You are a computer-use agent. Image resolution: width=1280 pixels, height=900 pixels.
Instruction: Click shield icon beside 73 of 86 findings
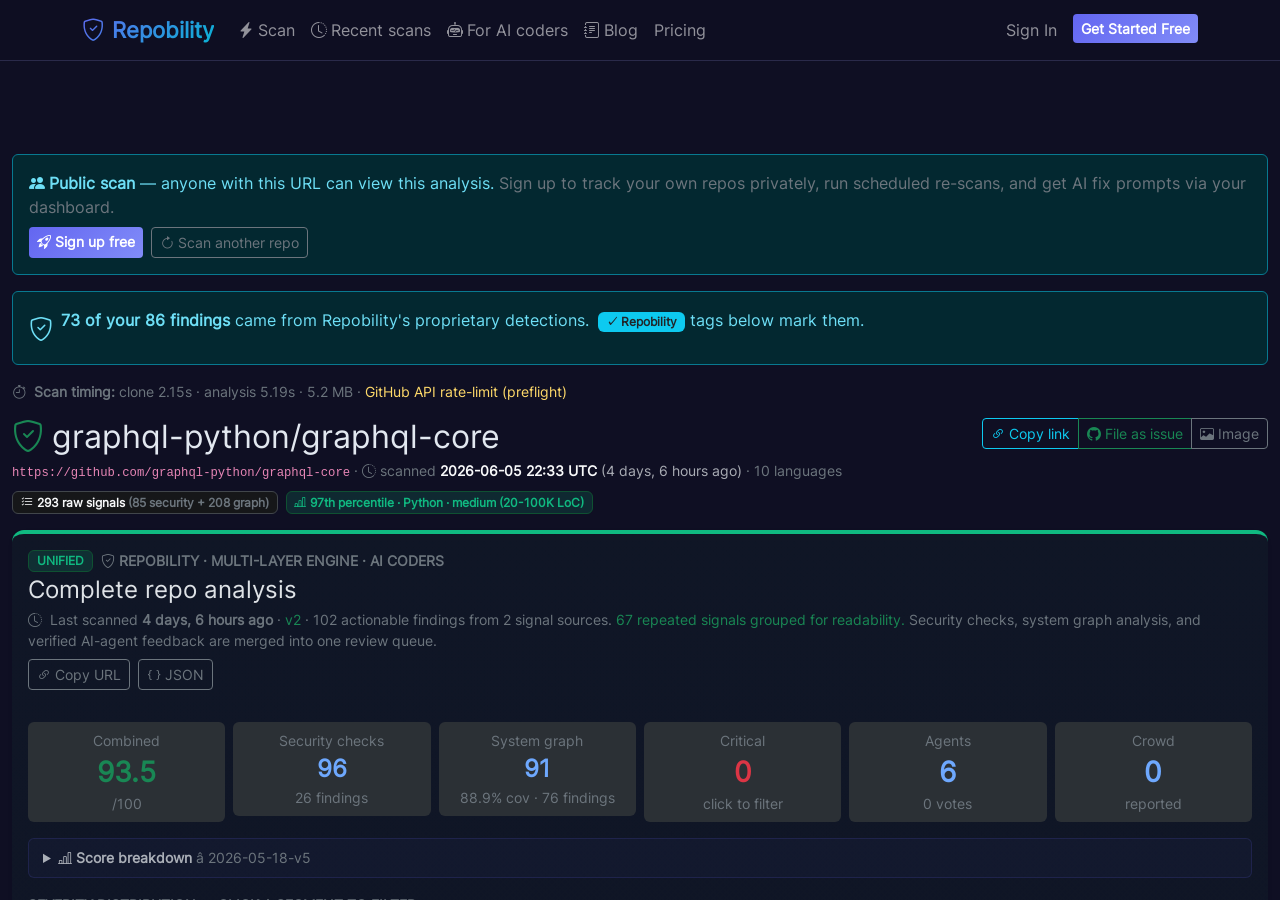(x=41, y=329)
